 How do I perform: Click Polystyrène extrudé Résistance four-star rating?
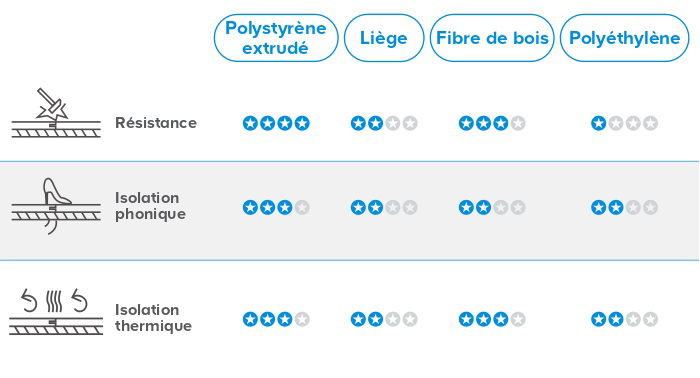coord(276,123)
